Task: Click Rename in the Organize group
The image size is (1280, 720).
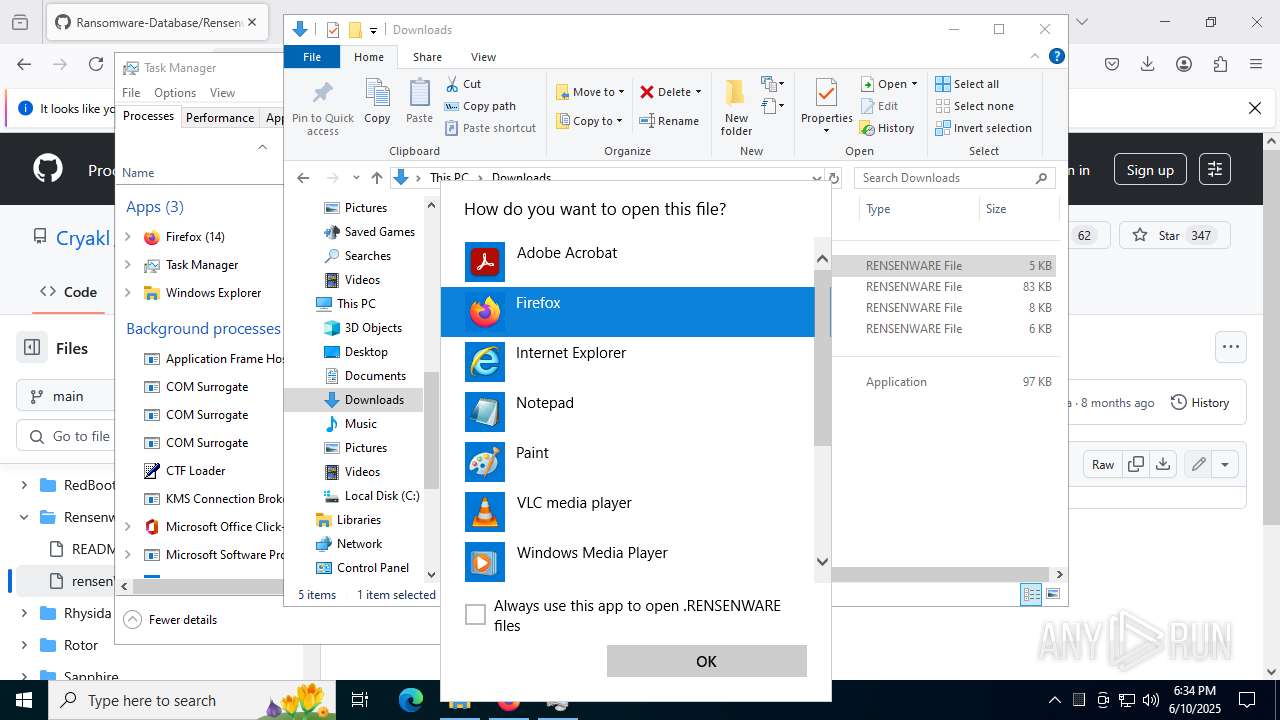Action: 669,121
